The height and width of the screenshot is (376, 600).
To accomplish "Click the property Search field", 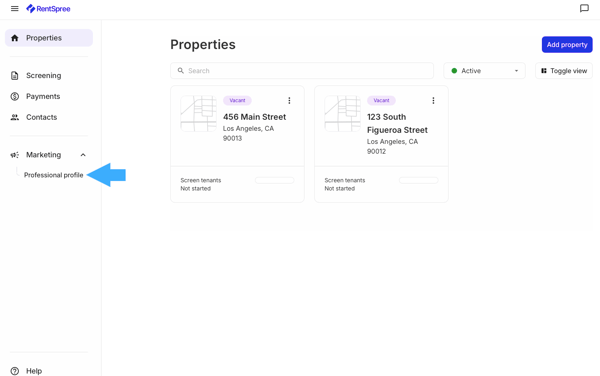I will pos(302,71).
